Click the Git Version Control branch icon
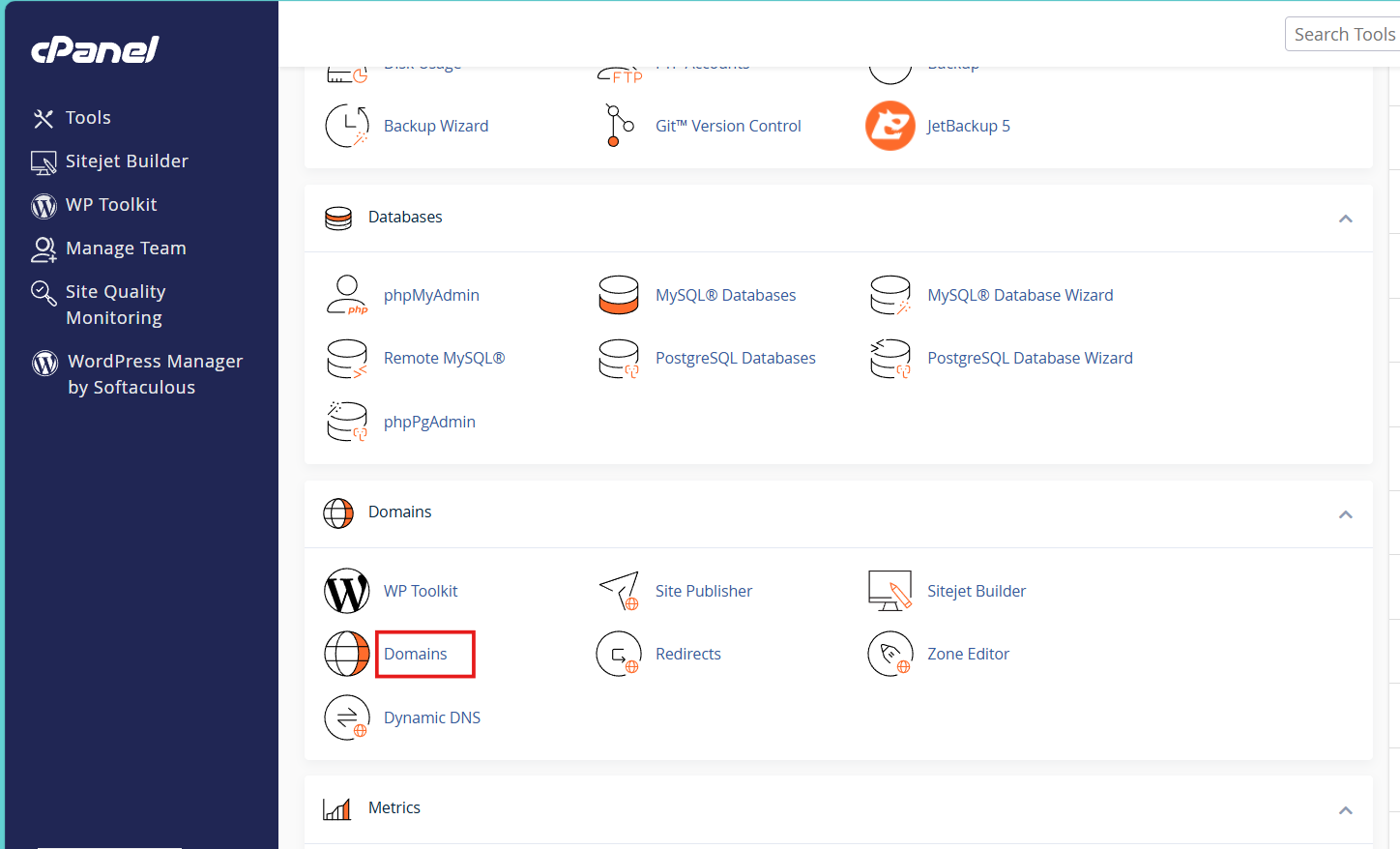 (619, 126)
